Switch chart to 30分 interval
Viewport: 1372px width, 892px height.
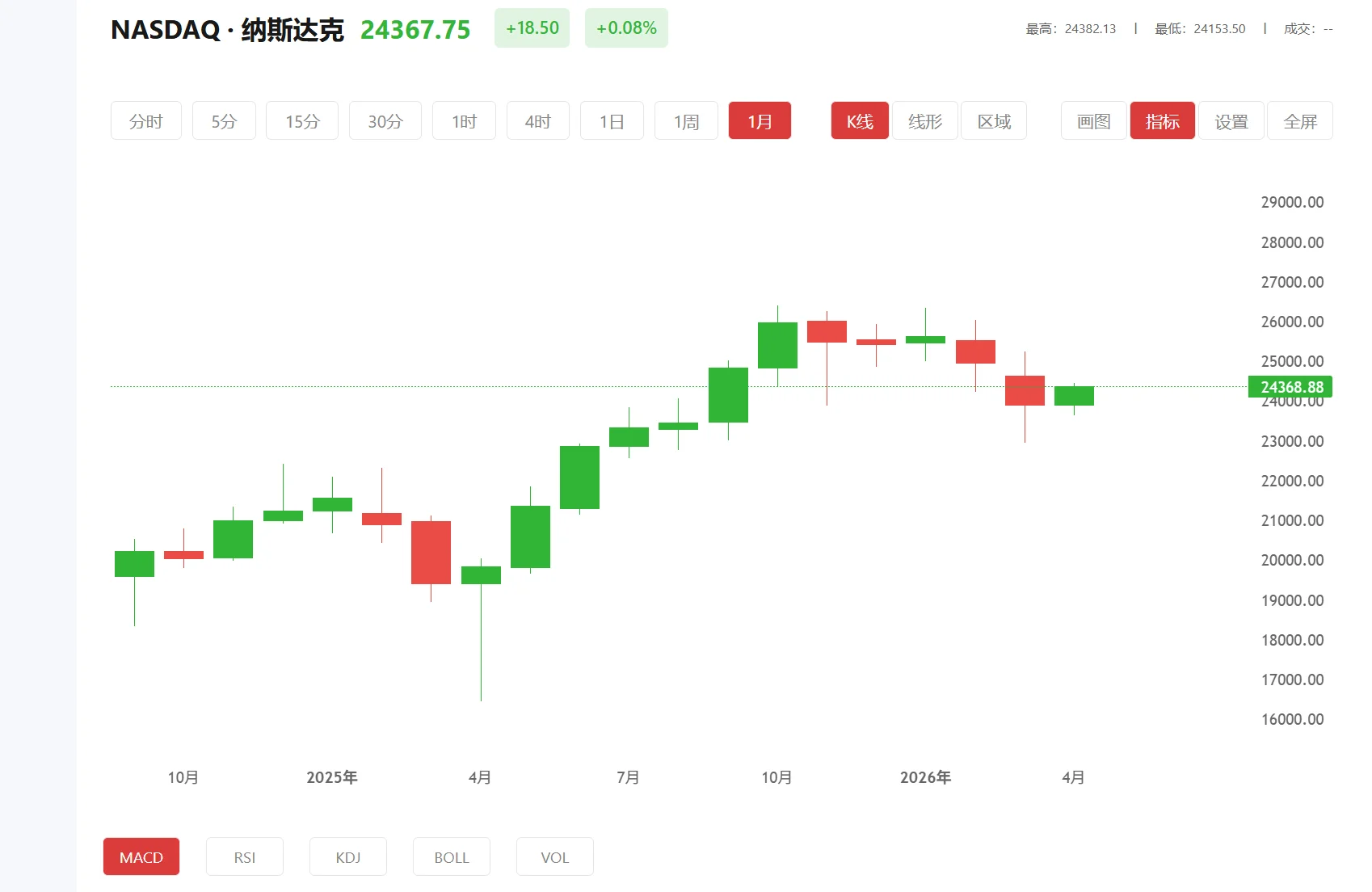tap(385, 121)
